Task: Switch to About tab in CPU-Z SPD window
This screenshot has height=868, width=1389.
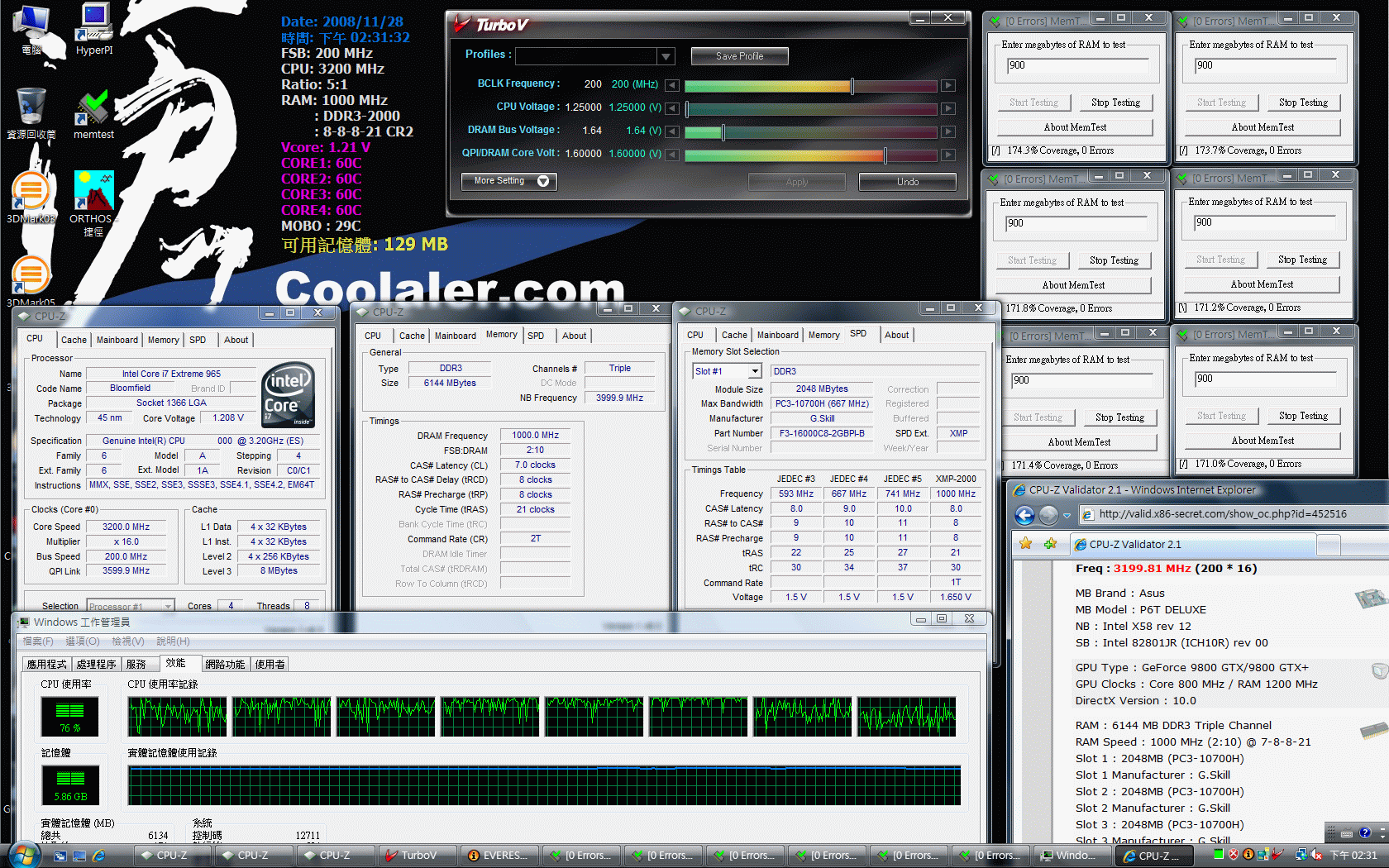Action: (x=896, y=335)
